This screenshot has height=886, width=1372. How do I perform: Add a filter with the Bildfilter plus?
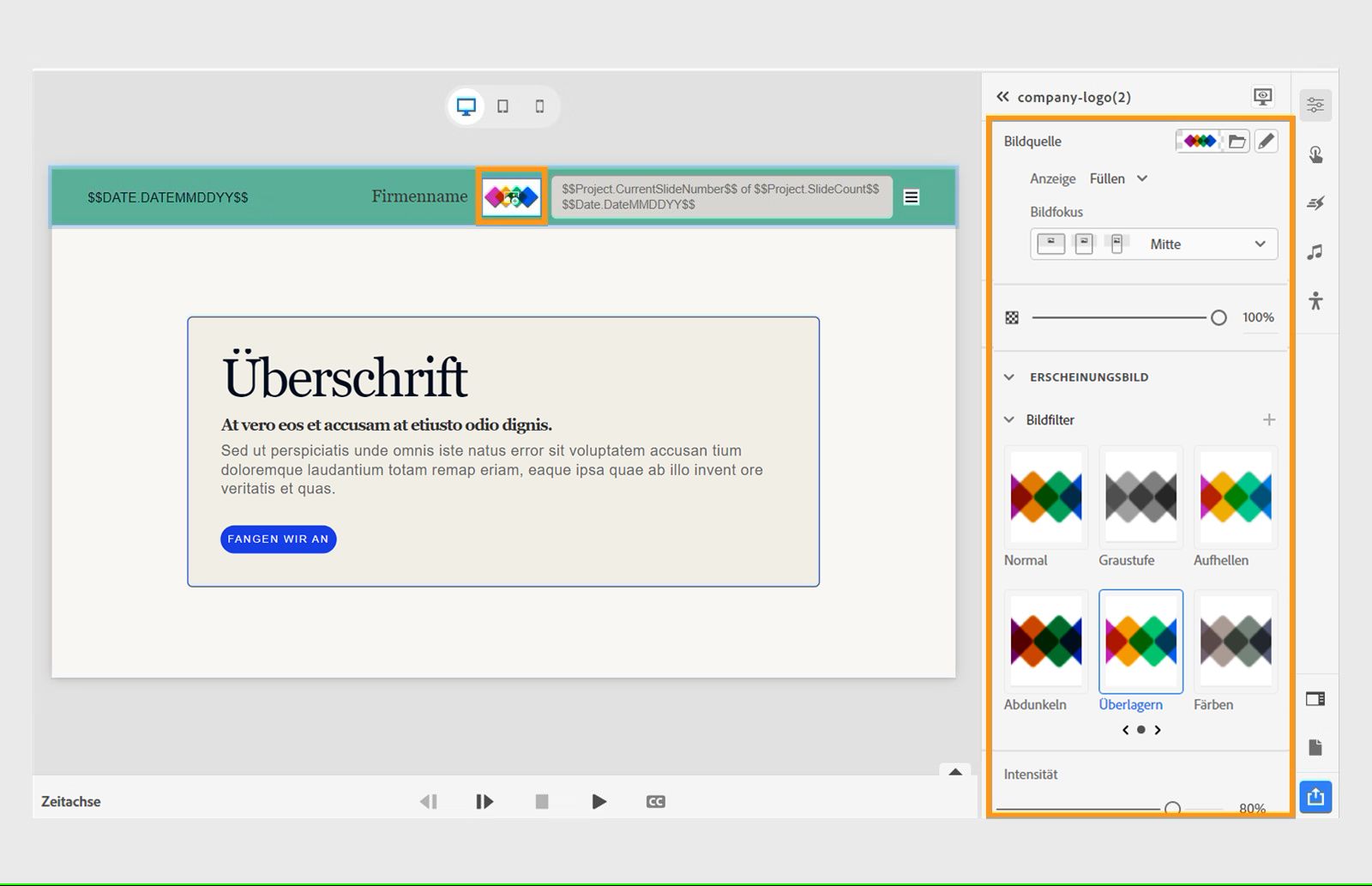(1269, 419)
